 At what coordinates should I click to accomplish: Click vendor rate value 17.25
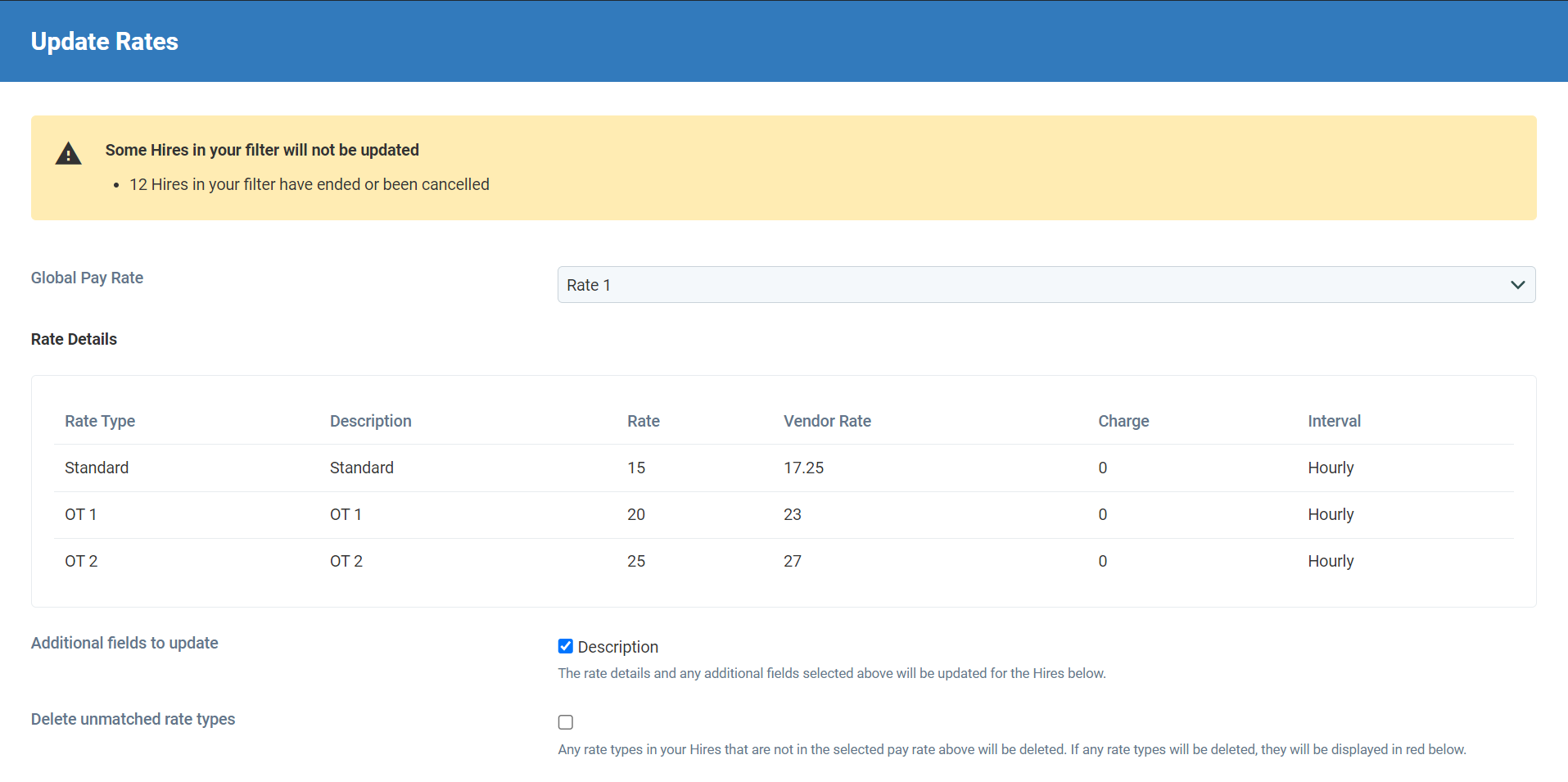click(x=803, y=468)
